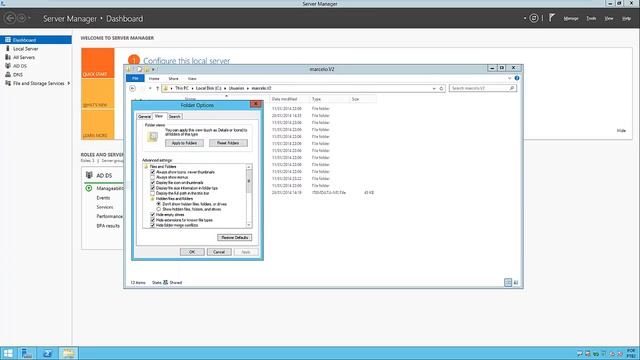Toggle Hide folder merge conflicts checkbox
The height and width of the screenshot is (360, 640).
pyautogui.click(x=153, y=225)
